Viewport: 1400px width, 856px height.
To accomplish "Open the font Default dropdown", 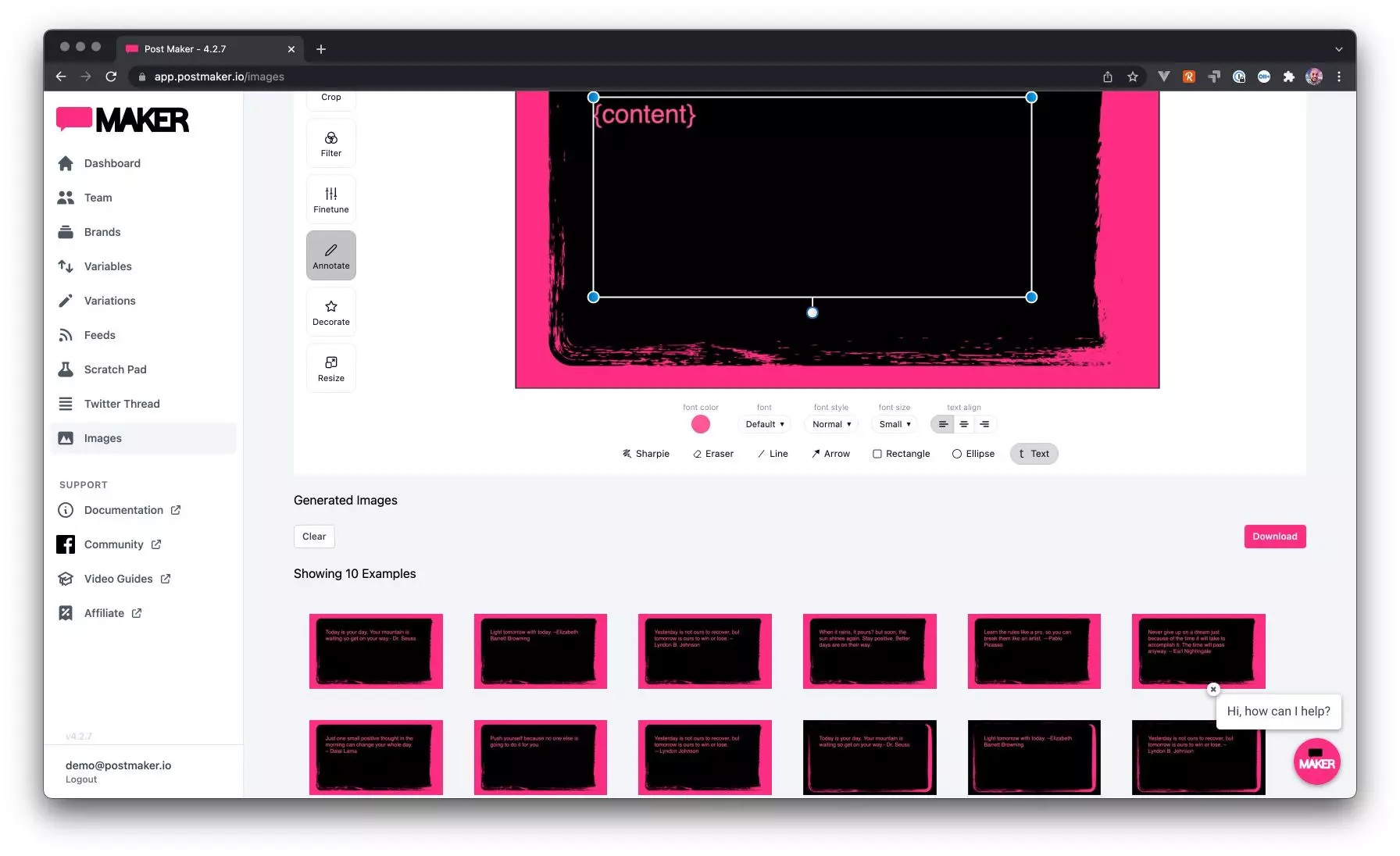I will coord(764,424).
